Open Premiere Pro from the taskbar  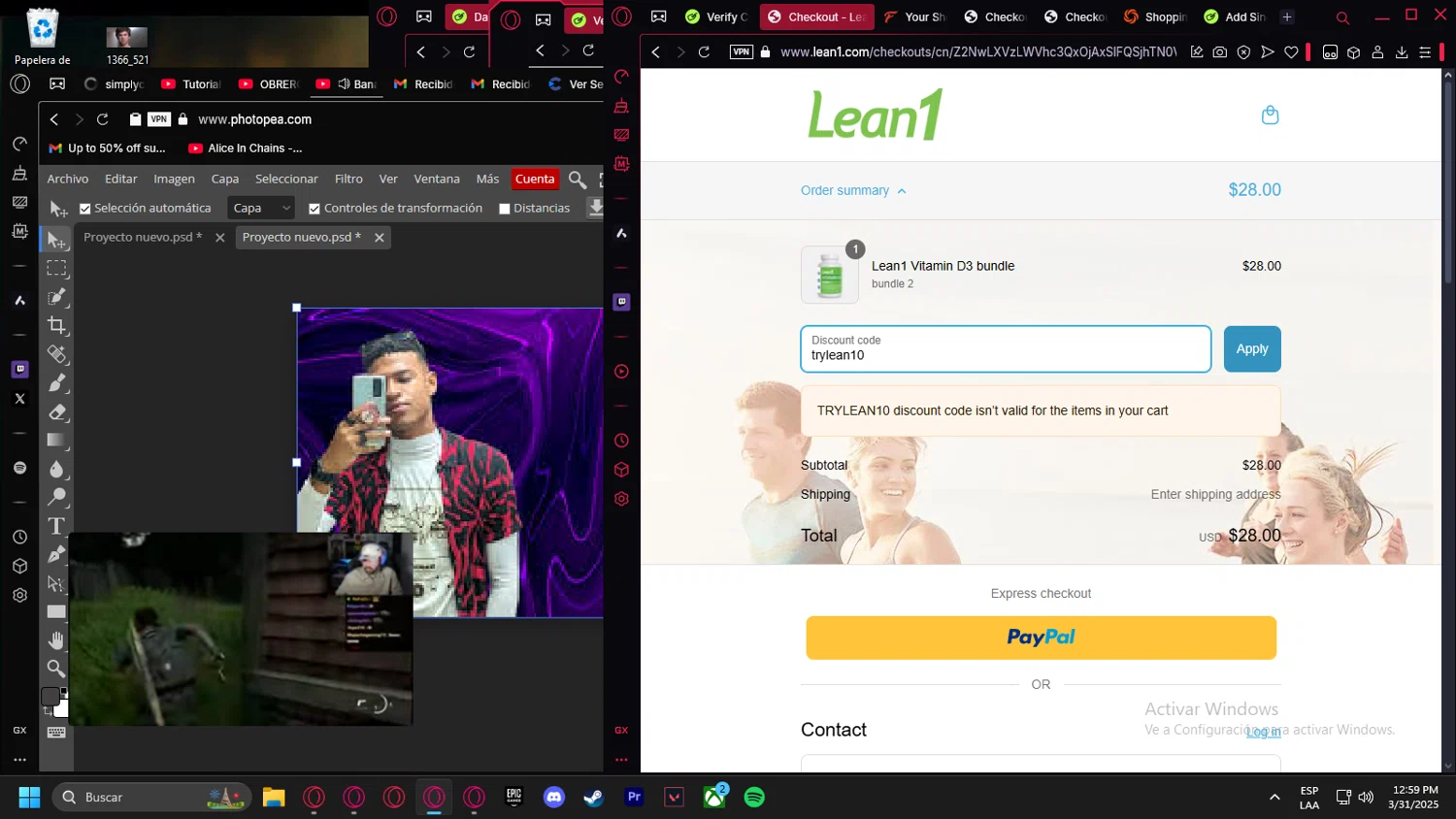(634, 797)
